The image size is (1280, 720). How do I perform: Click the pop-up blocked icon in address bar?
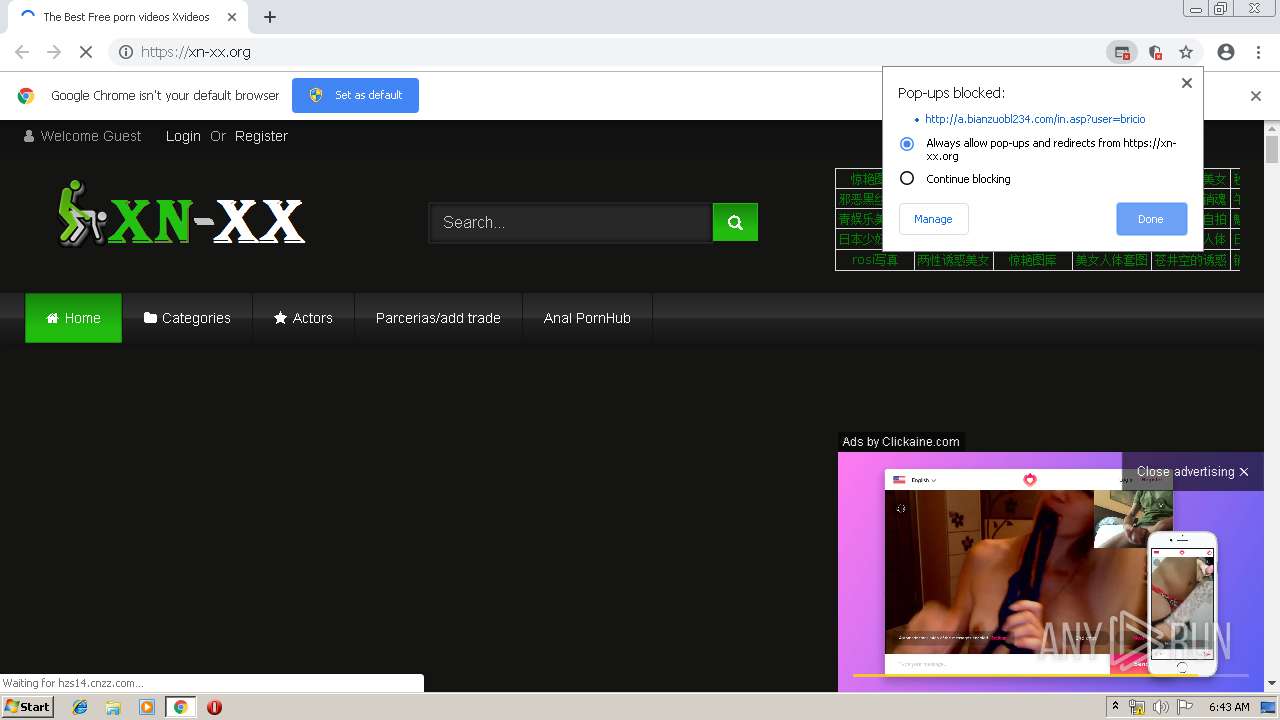click(1122, 52)
